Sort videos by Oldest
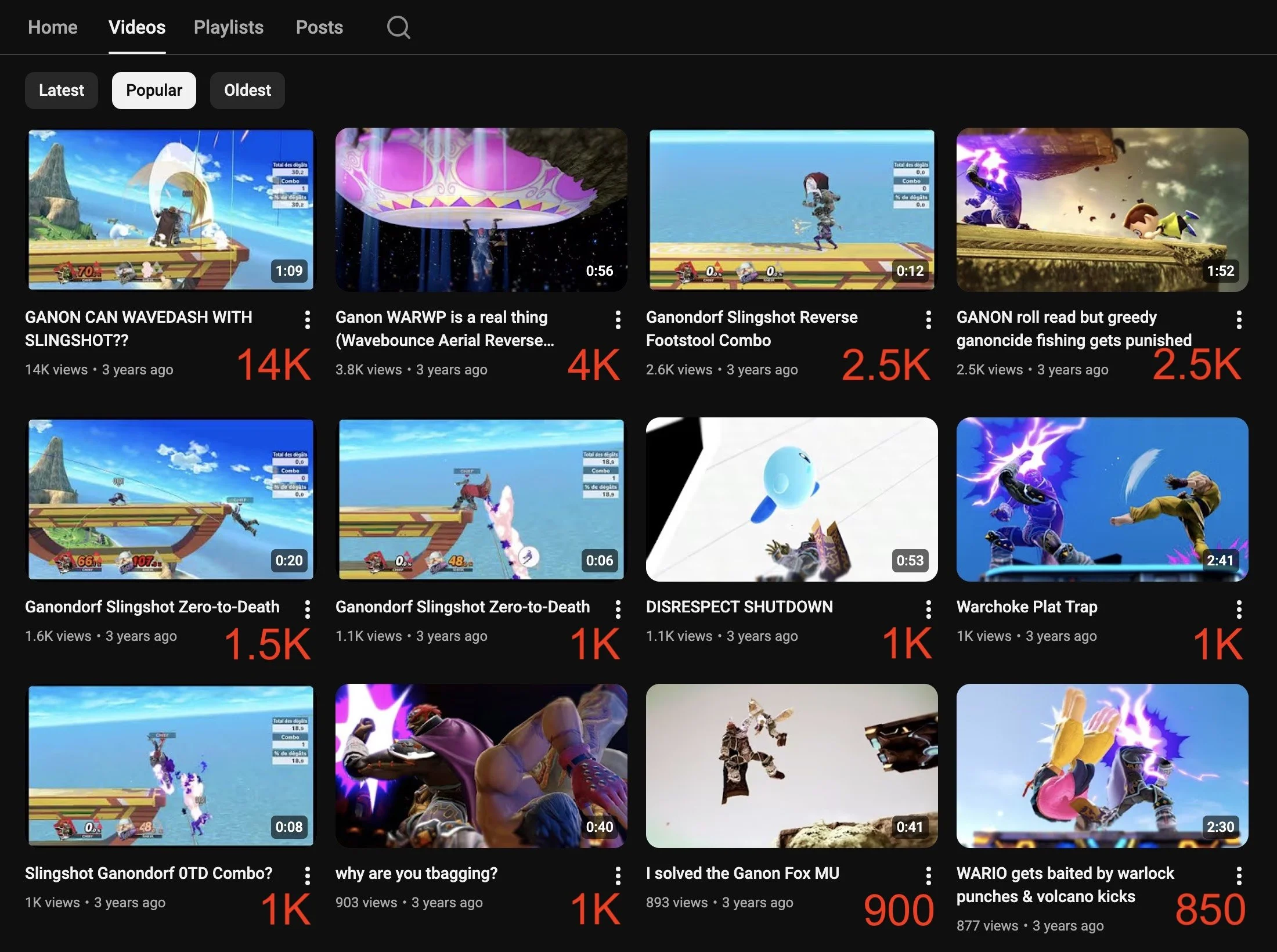Screen dimensions: 1277x952 click(247, 91)
